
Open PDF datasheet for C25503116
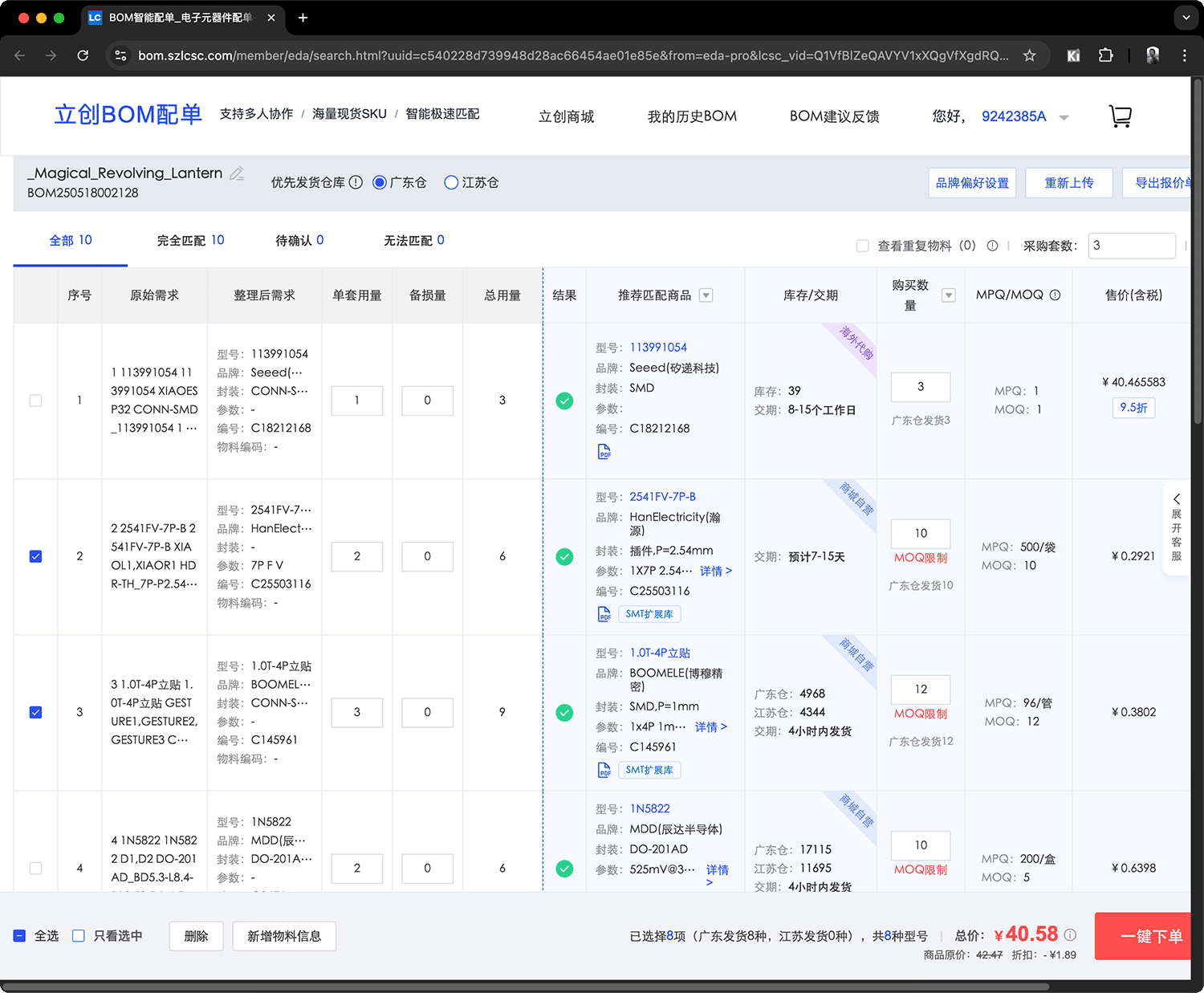click(604, 614)
